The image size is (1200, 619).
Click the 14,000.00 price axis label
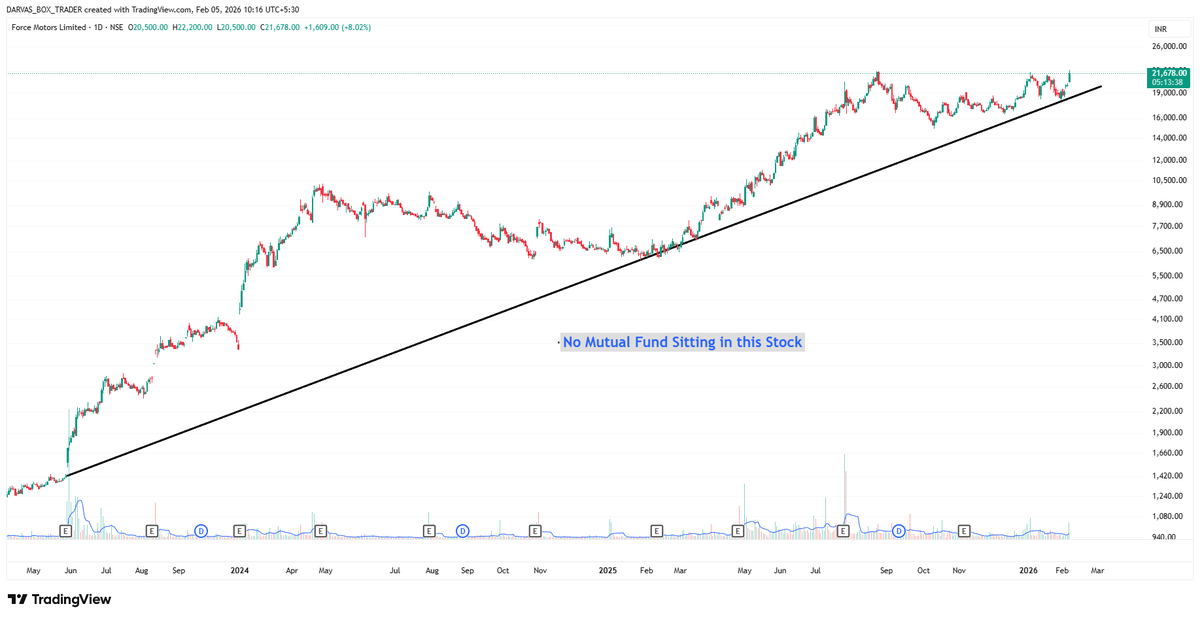1169,137
